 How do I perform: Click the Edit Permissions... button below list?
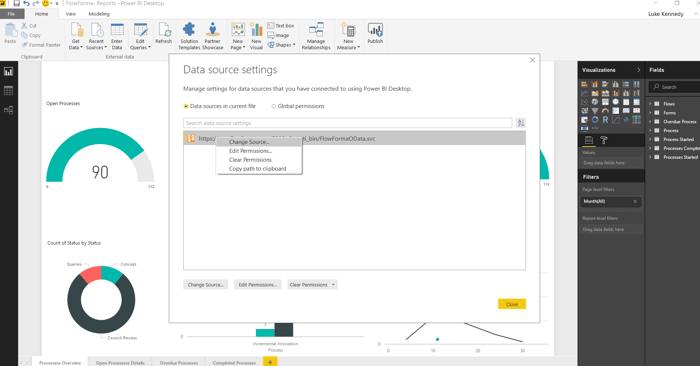pyautogui.click(x=258, y=285)
